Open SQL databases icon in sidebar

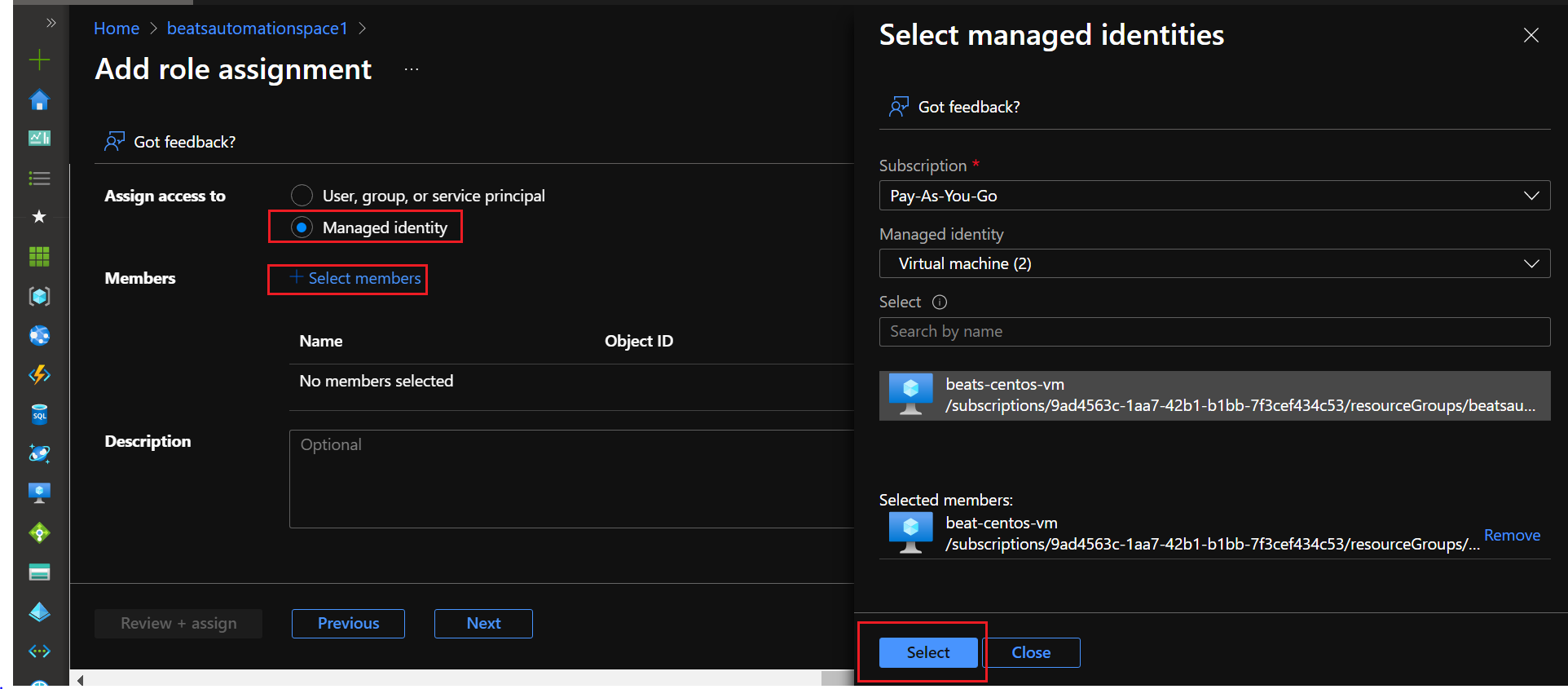[x=39, y=414]
